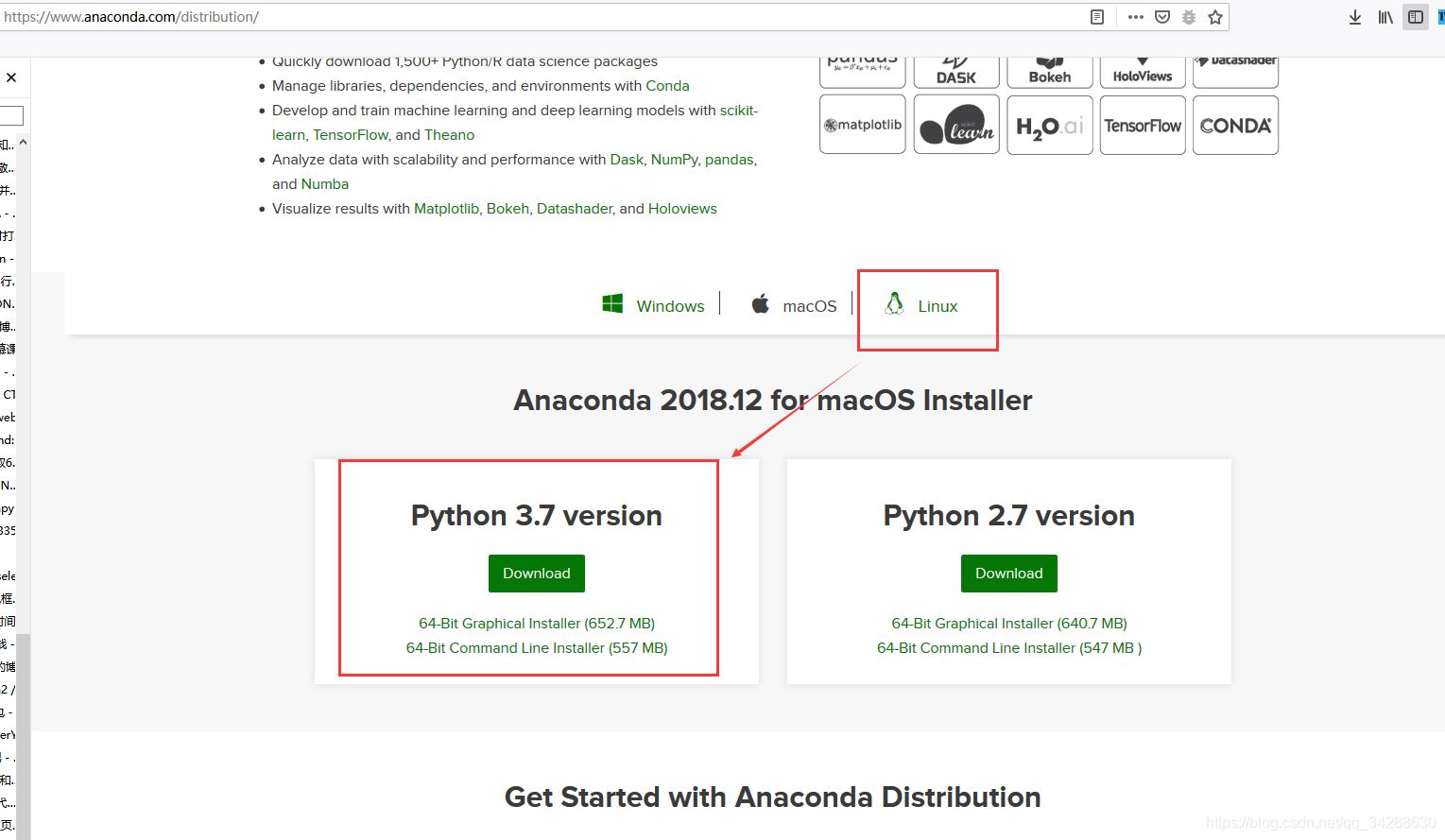The image size is (1445, 840).
Task: Click the Datashader logo tile
Action: [1235, 72]
